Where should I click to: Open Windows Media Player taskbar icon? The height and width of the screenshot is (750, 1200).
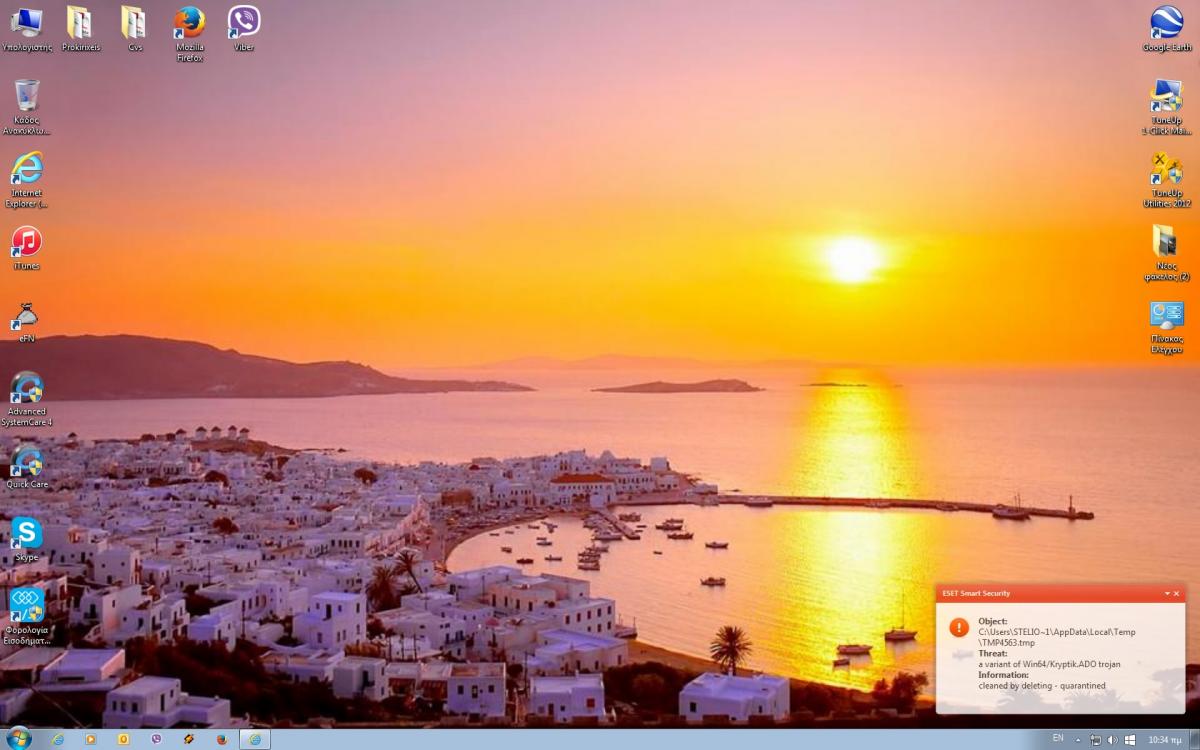click(x=90, y=739)
